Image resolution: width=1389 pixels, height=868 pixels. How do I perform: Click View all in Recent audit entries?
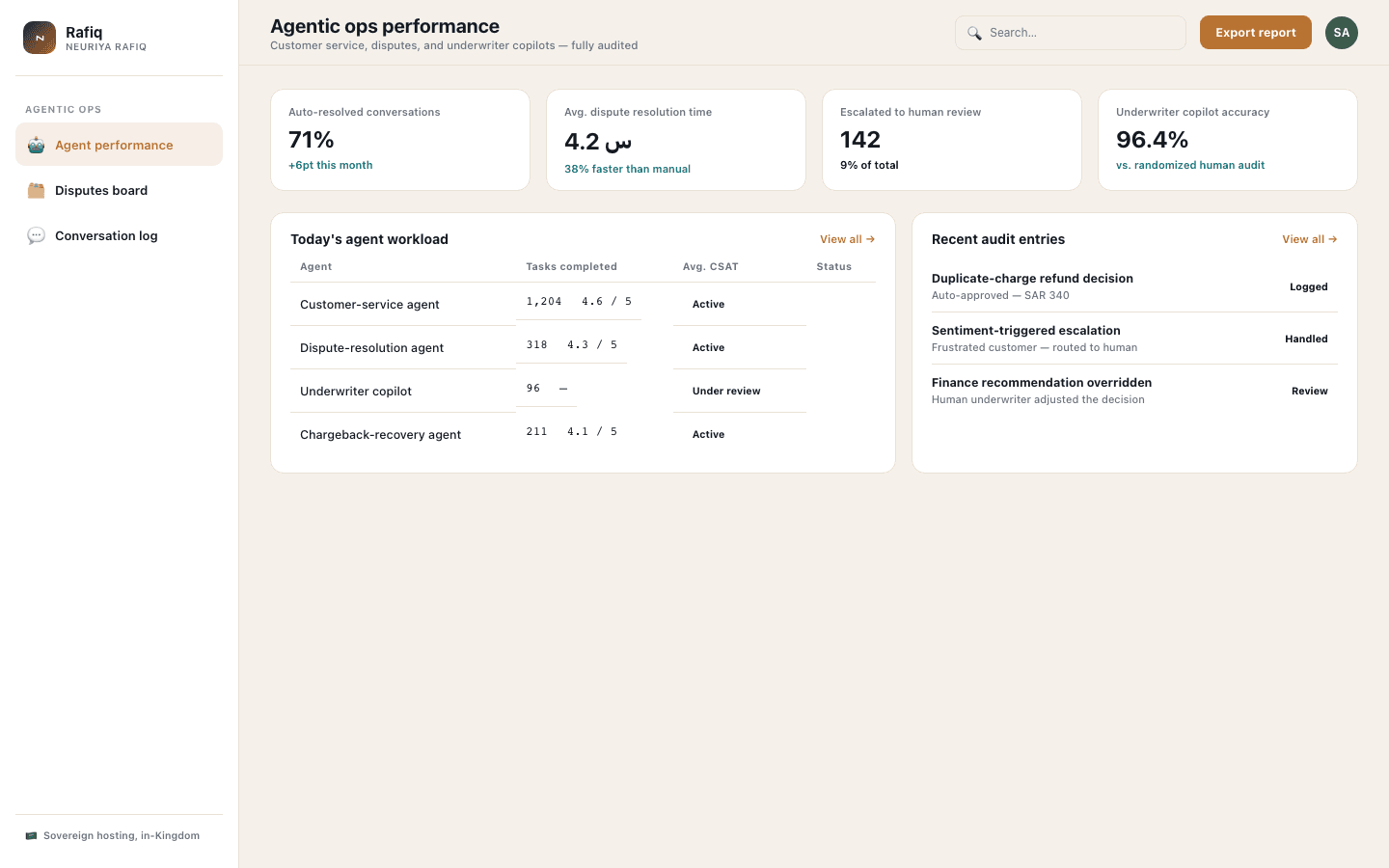click(1309, 239)
